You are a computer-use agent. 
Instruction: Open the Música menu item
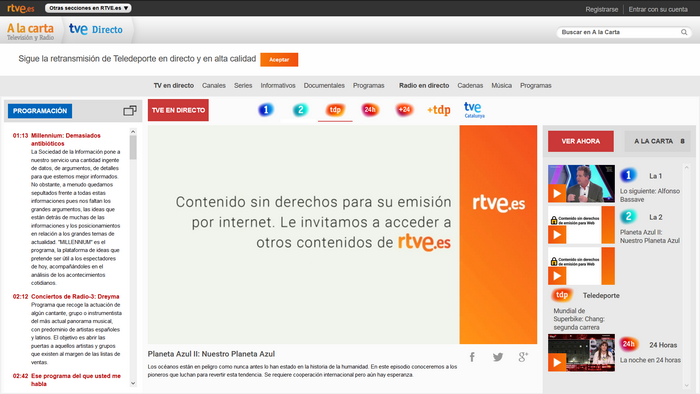click(x=501, y=85)
